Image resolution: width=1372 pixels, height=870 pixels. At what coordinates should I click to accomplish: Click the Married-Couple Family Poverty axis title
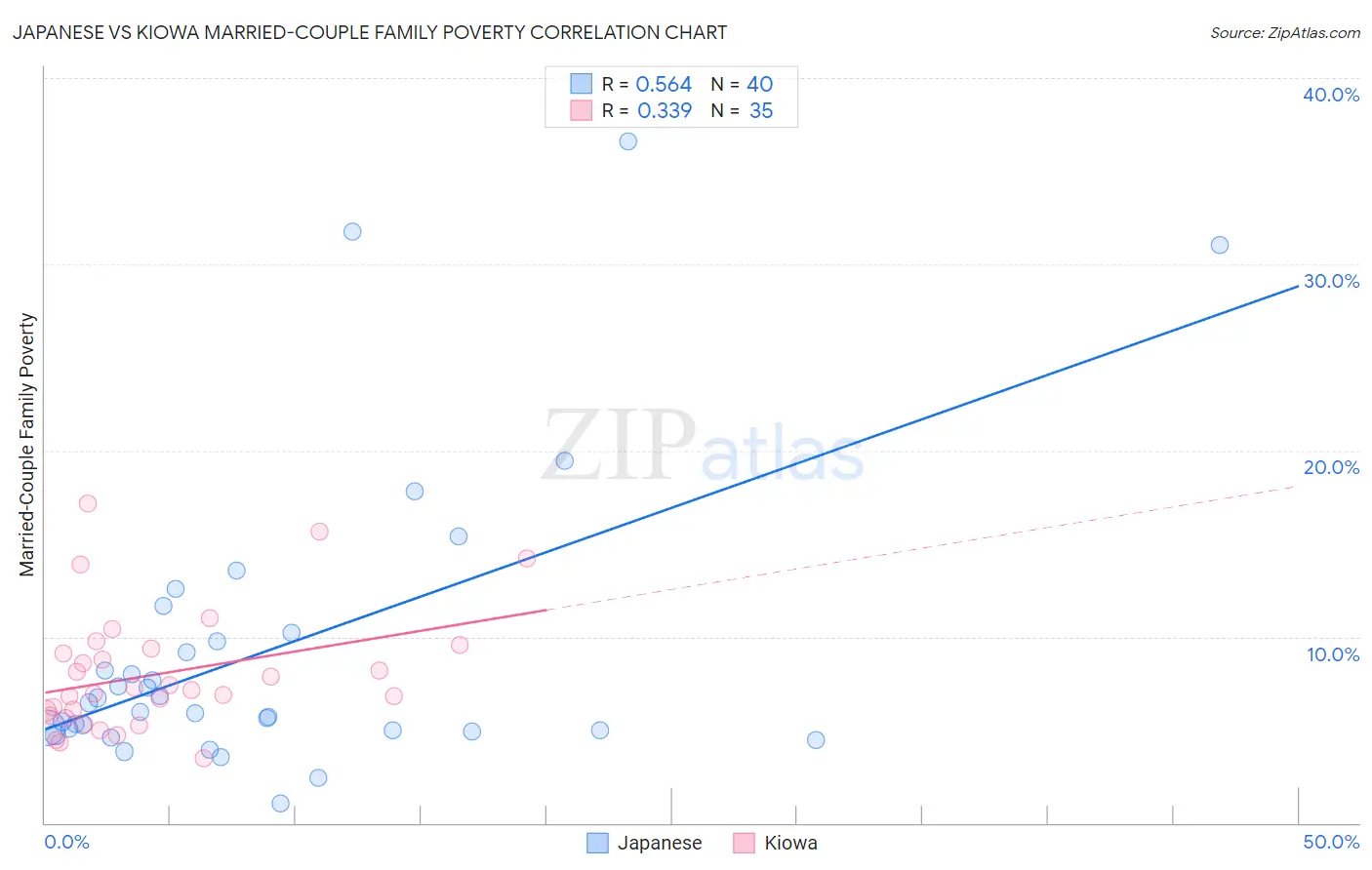[27, 445]
